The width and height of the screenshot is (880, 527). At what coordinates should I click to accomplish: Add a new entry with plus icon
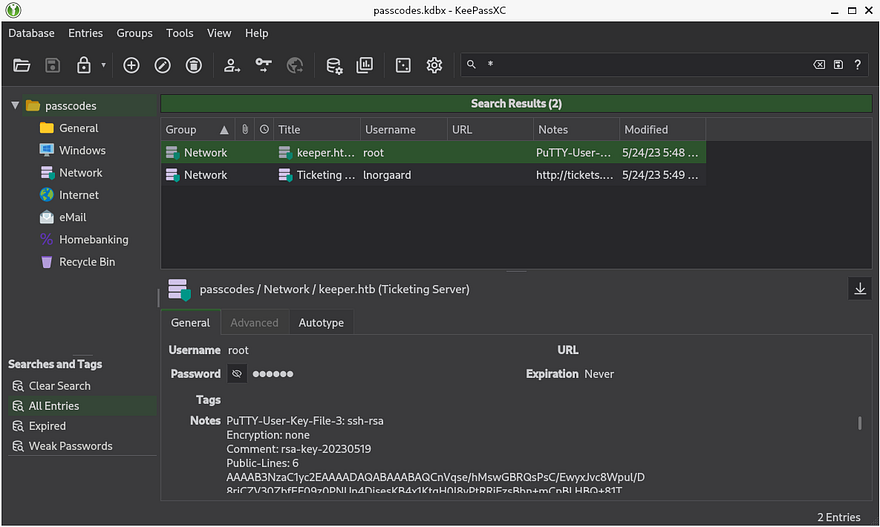131,65
